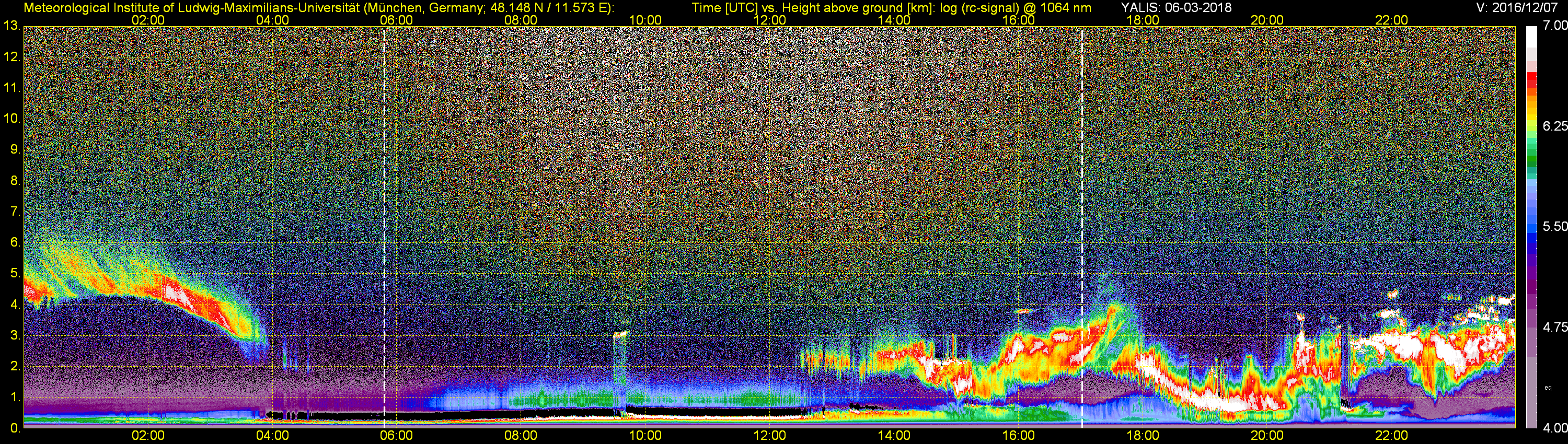Click the 13 km height axis label
The width and height of the screenshot is (1568, 444).
(x=11, y=26)
